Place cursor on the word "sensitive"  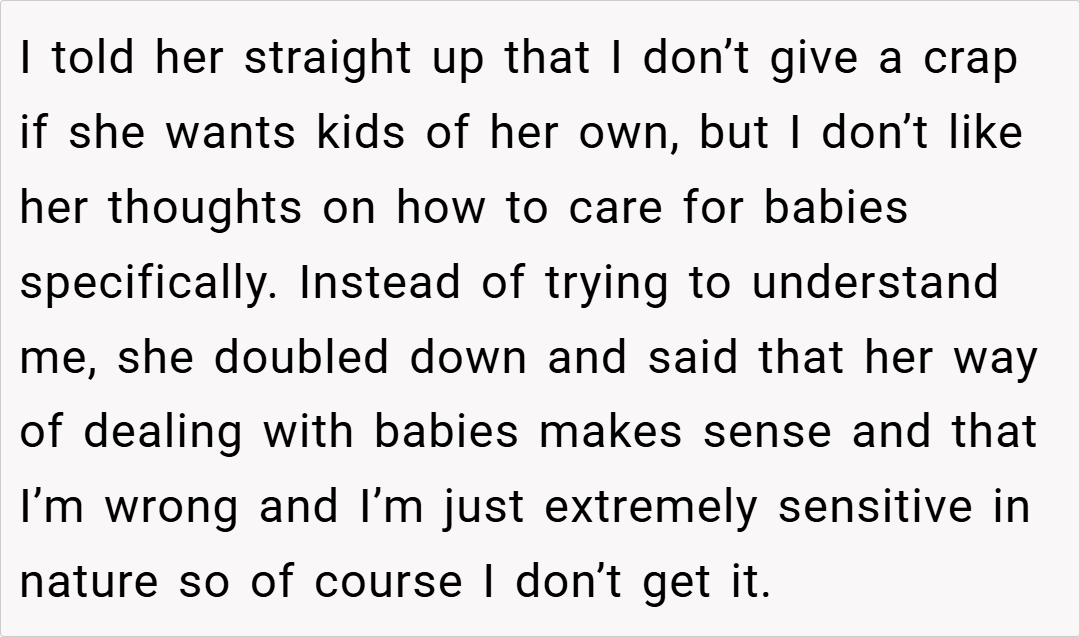pyautogui.click(x=875, y=506)
